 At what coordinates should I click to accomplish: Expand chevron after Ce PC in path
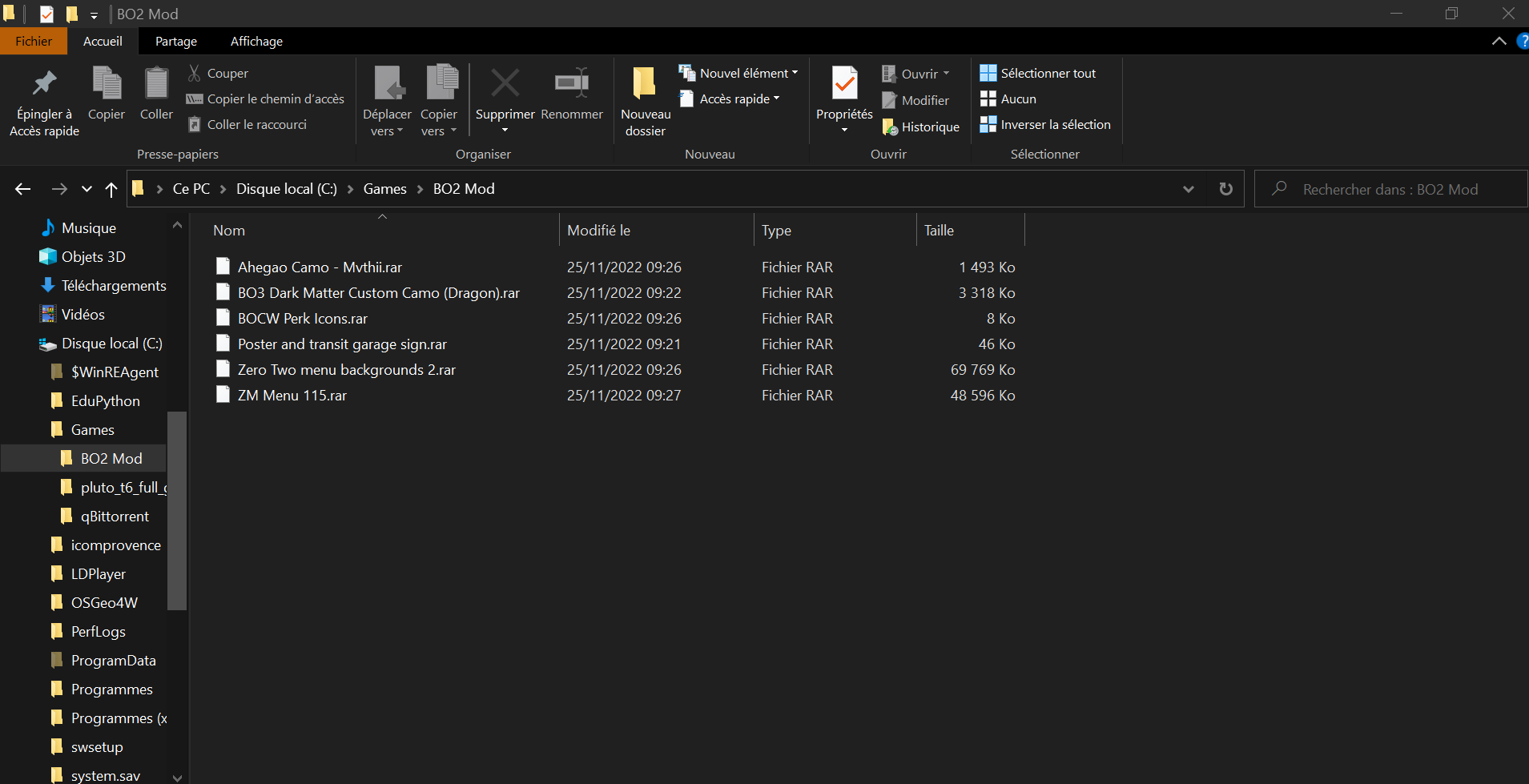click(223, 189)
